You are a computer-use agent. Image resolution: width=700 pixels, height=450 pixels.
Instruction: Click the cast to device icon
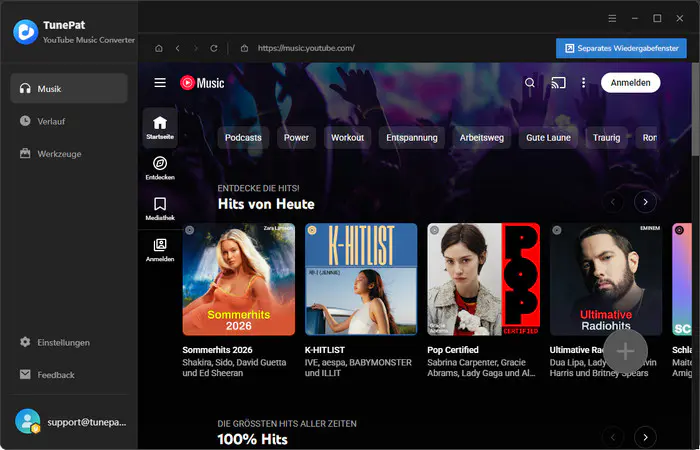tap(558, 83)
